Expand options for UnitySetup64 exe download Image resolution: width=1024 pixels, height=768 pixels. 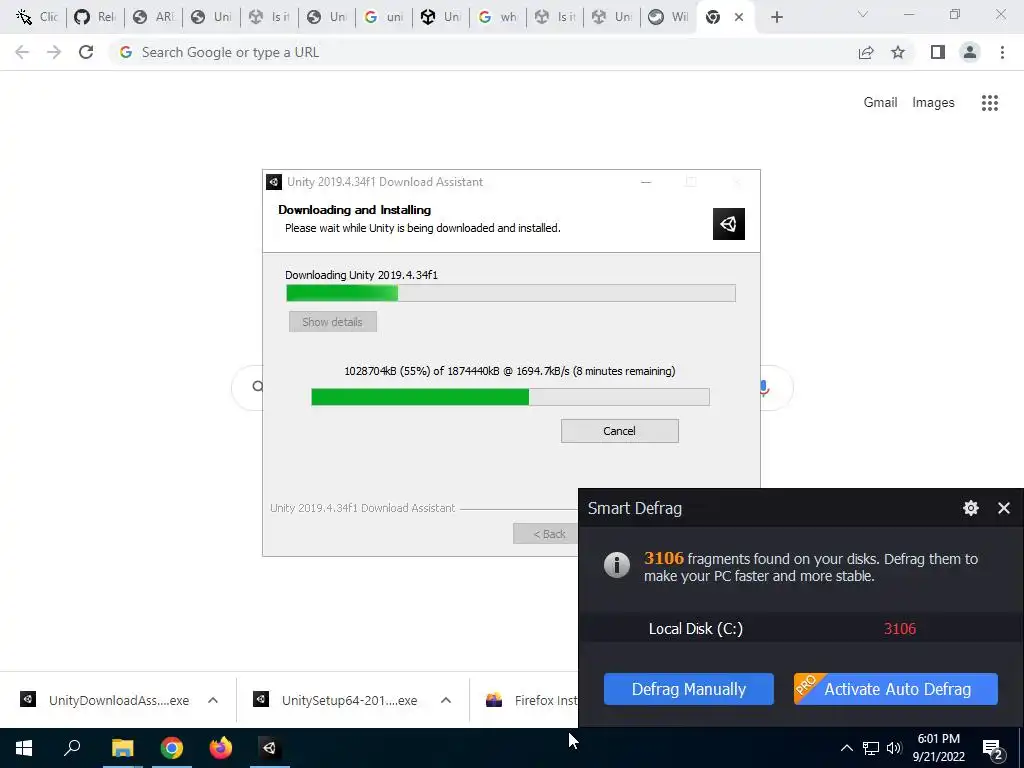click(x=446, y=700)
